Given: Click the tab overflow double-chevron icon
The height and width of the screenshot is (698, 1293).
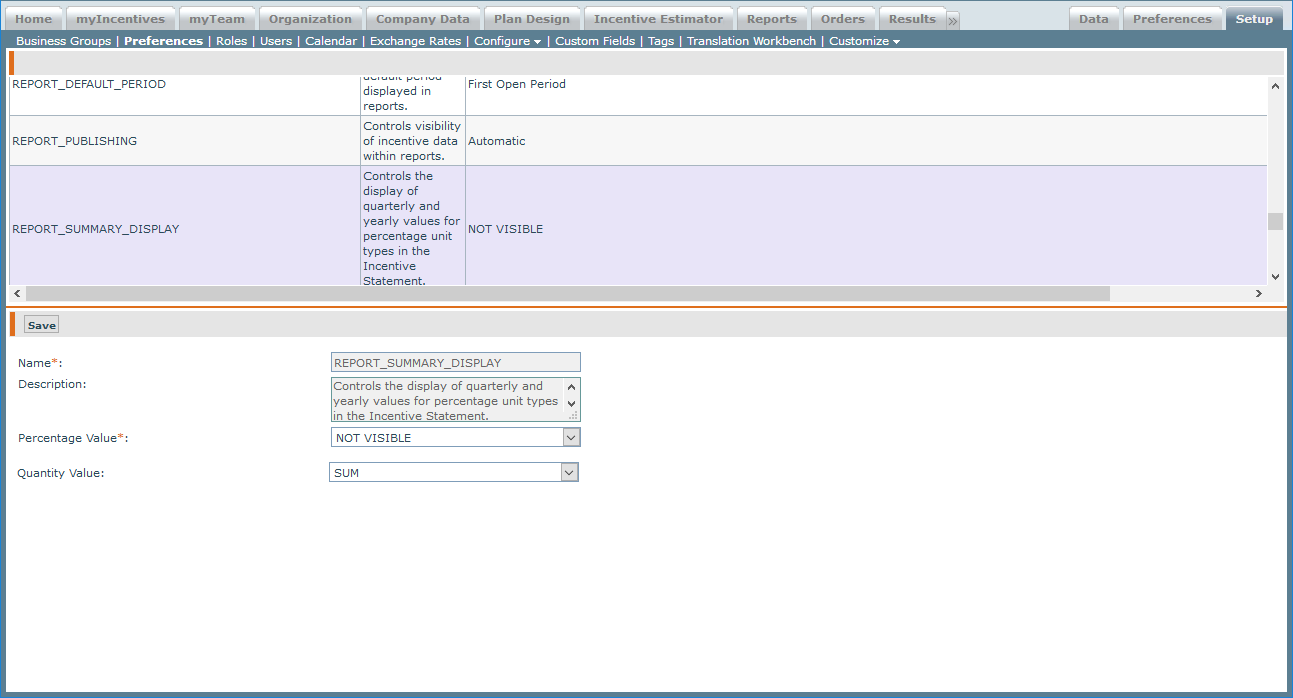Looking at the screenshot, I should coord(953,20).
